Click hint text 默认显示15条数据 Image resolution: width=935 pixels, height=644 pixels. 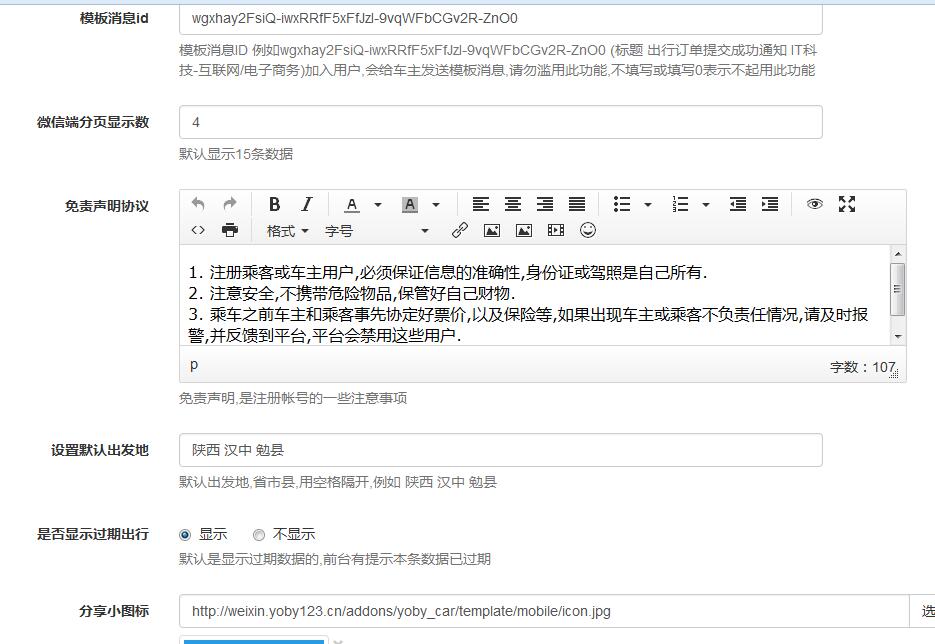236,154
